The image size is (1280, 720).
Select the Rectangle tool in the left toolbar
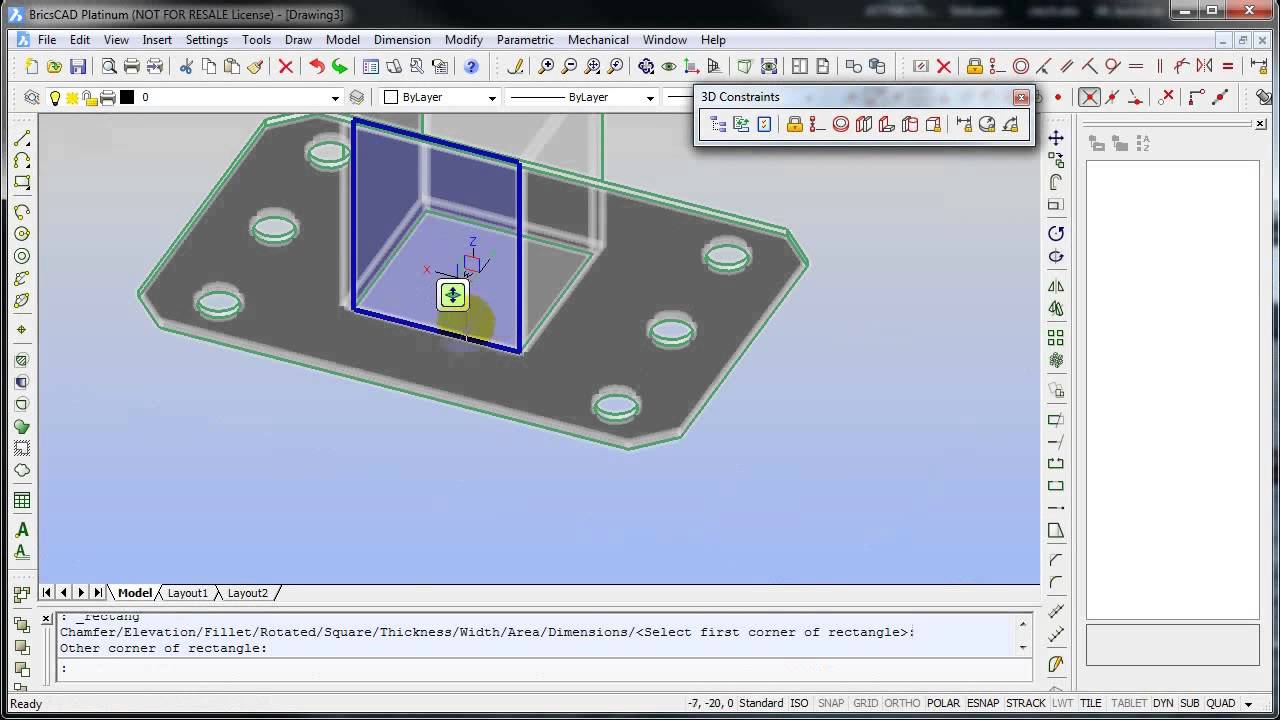[x=22, y=183]
